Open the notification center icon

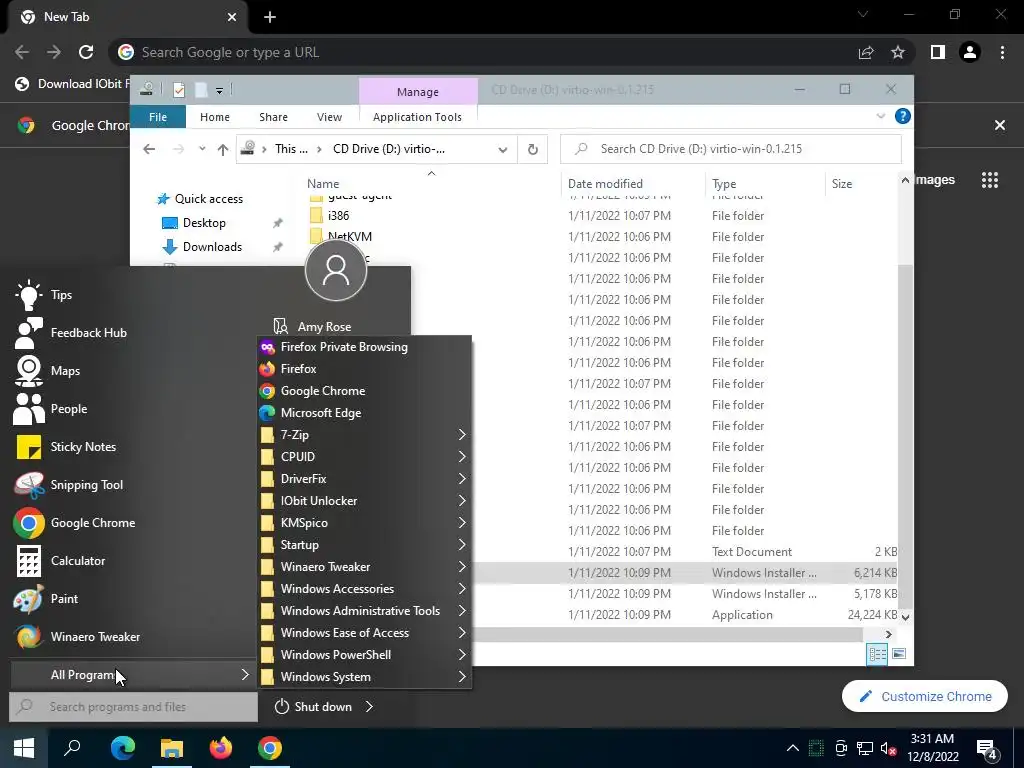[x=986, y=748]
